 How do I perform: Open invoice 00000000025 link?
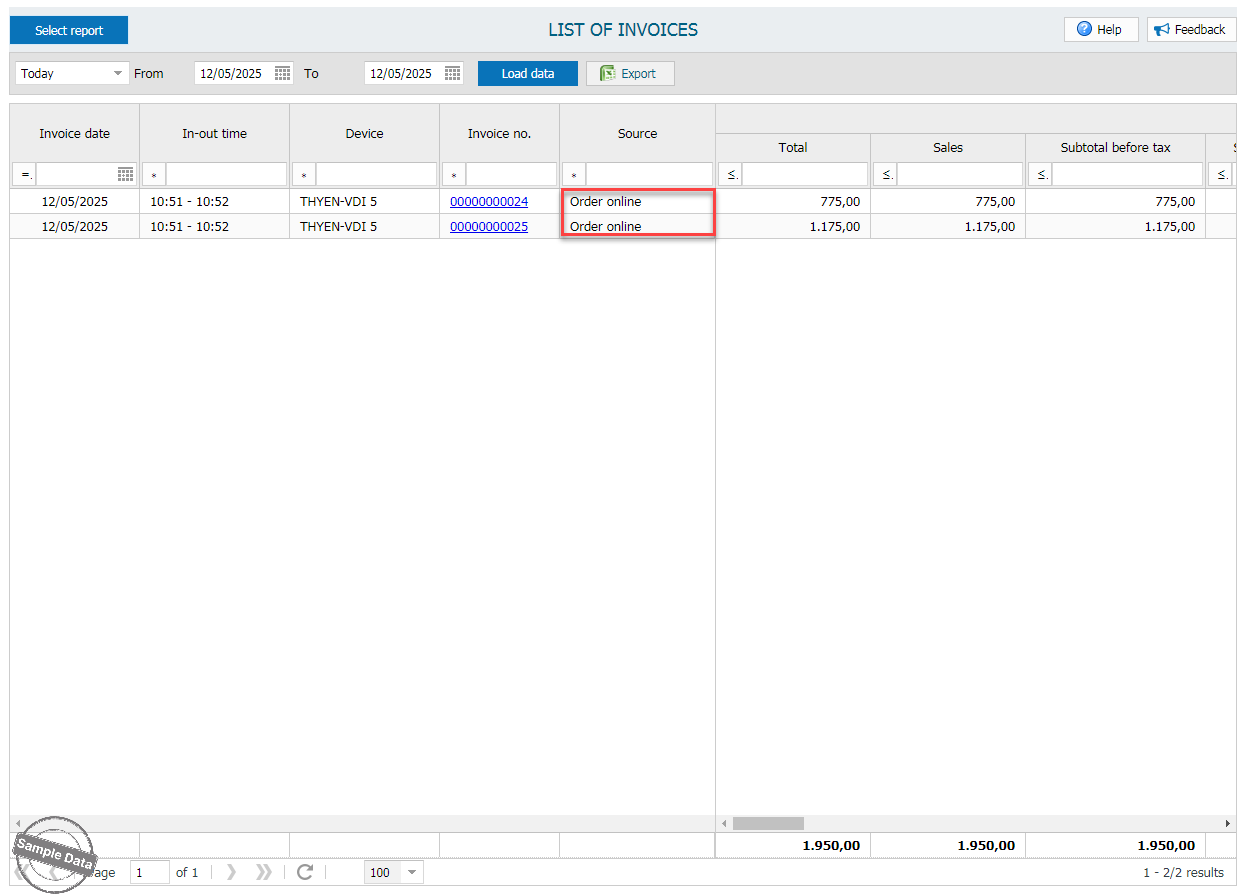pos(489,226)
